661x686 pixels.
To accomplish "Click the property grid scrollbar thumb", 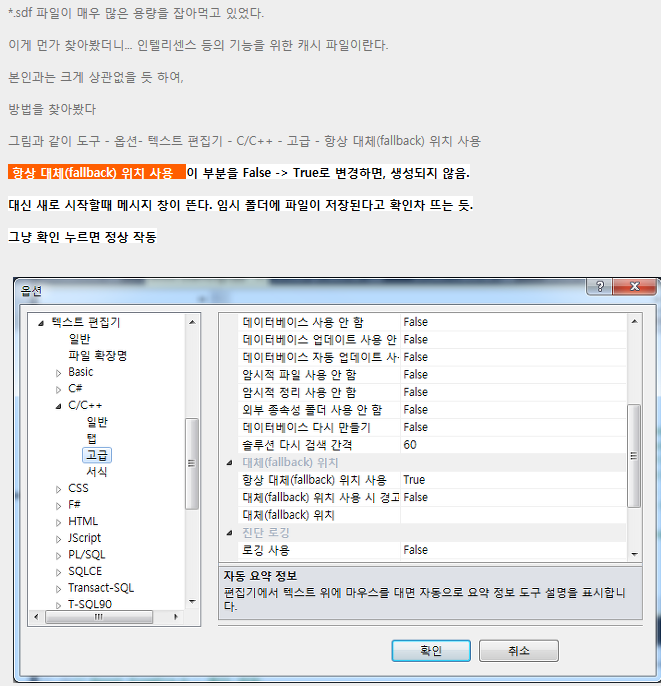I will [634, 456].
